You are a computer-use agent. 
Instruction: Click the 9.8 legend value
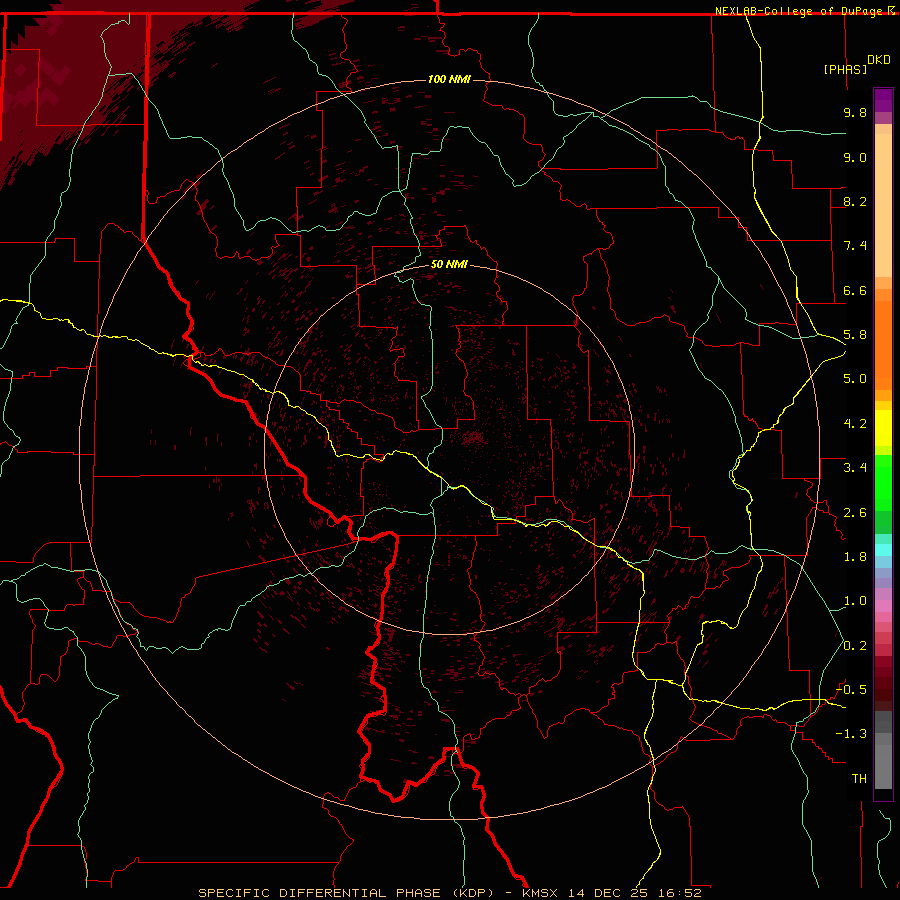pos(855,112)
